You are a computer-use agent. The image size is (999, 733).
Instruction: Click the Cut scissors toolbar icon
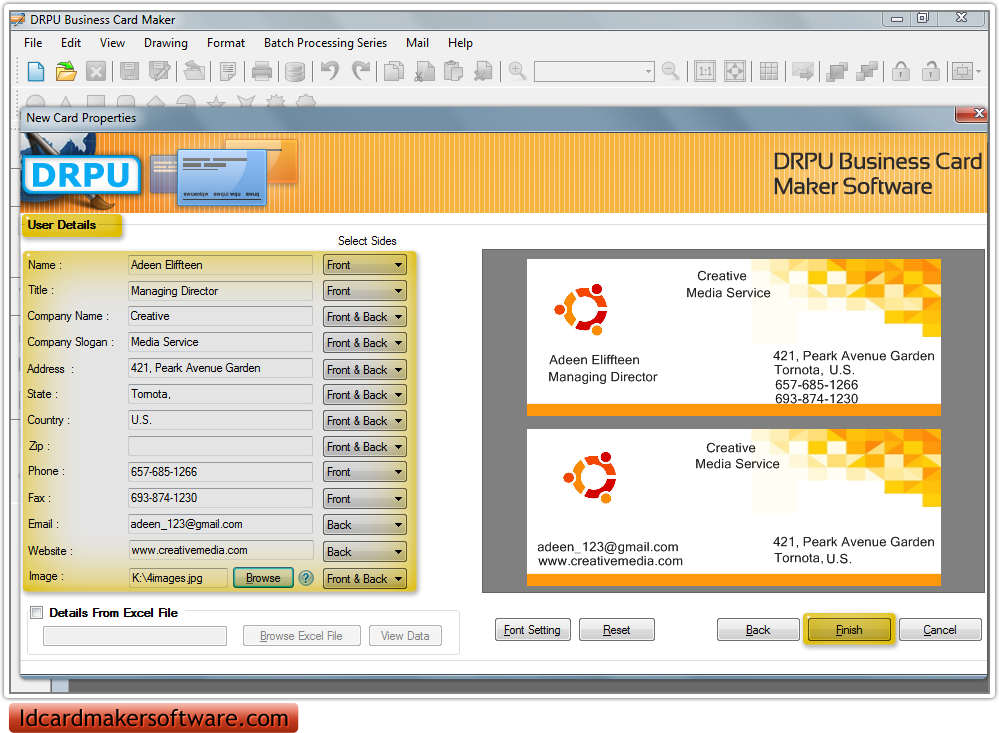[424, 71]
